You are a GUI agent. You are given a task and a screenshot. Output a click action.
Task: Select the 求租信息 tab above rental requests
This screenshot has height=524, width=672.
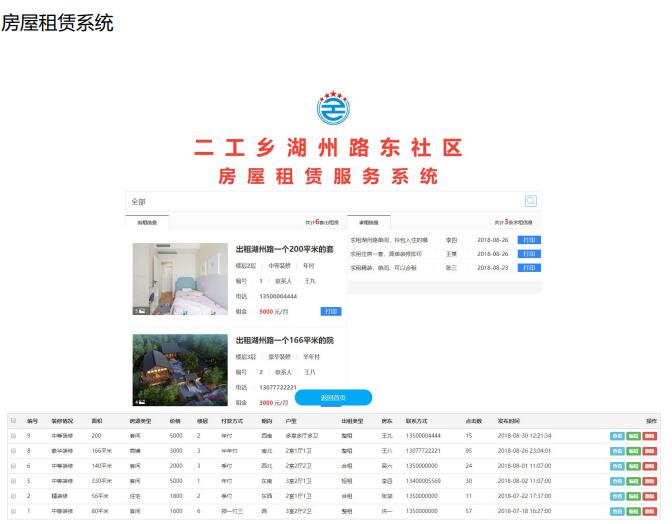pos(369,222)
